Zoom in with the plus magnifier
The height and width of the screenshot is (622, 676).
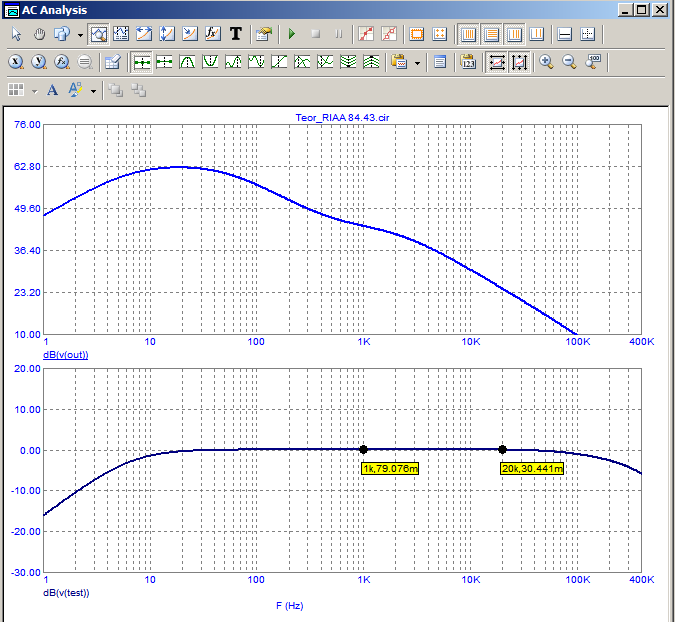tap(546, 62)
